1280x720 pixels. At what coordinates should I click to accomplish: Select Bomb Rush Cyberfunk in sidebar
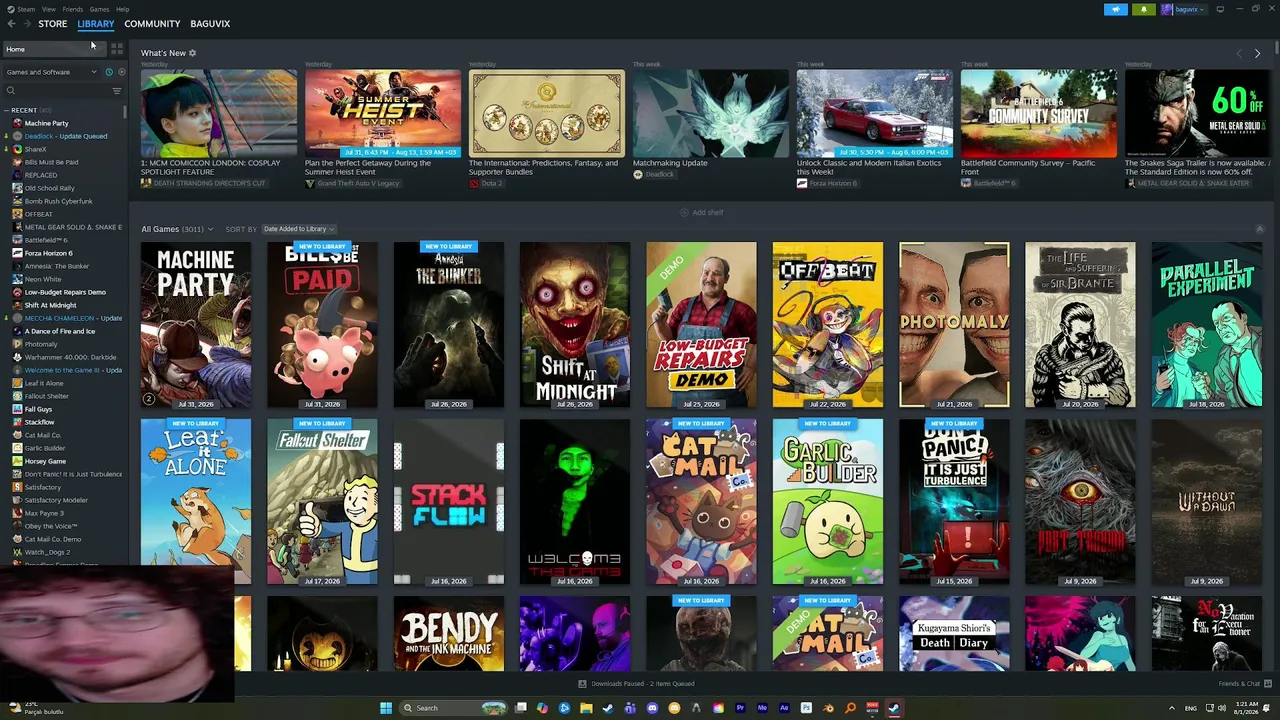pyautogui.click(x=65, y=201)
